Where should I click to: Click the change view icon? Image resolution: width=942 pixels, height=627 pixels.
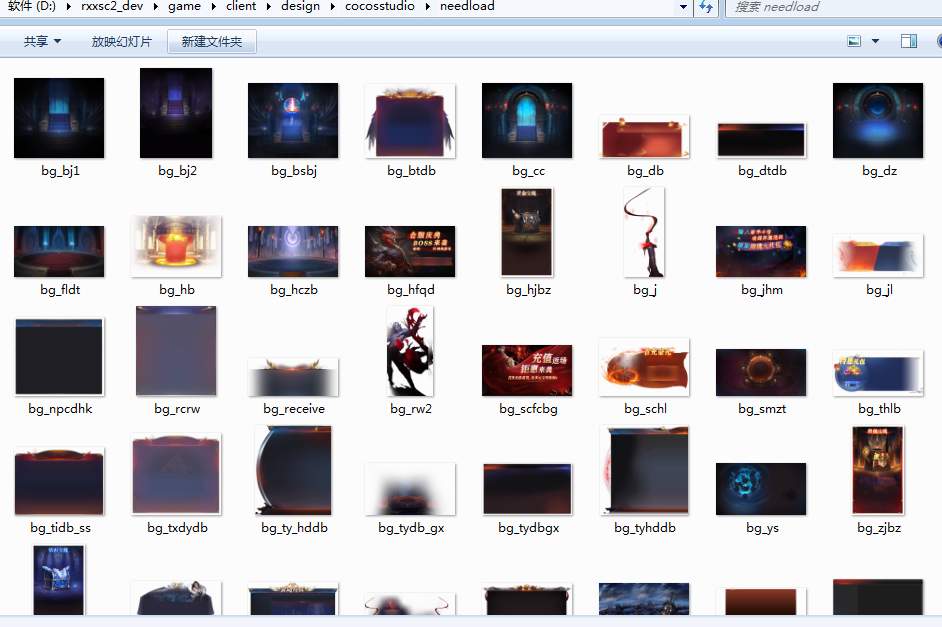(854, 42)
